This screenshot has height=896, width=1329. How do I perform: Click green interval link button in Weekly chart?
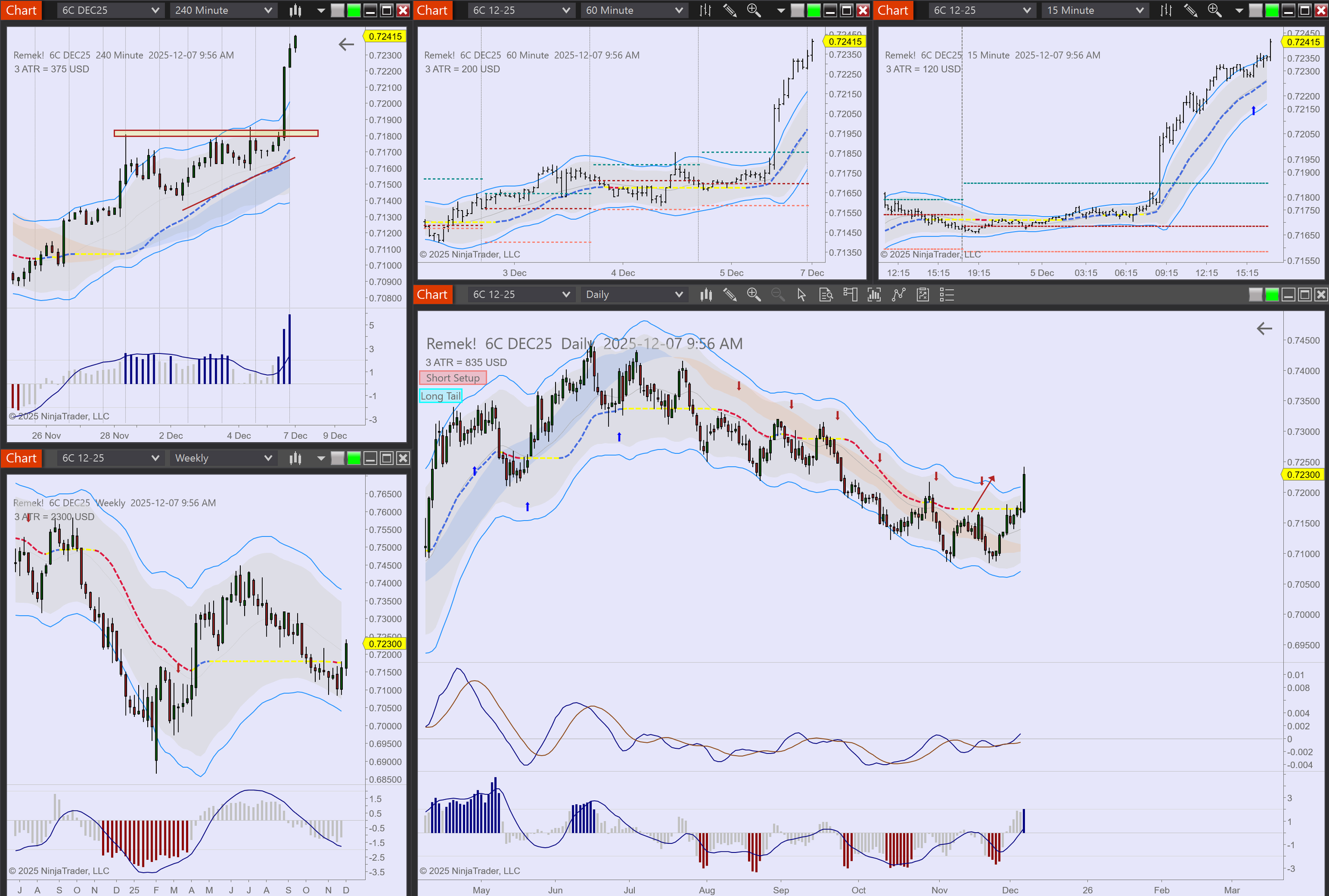354,458
